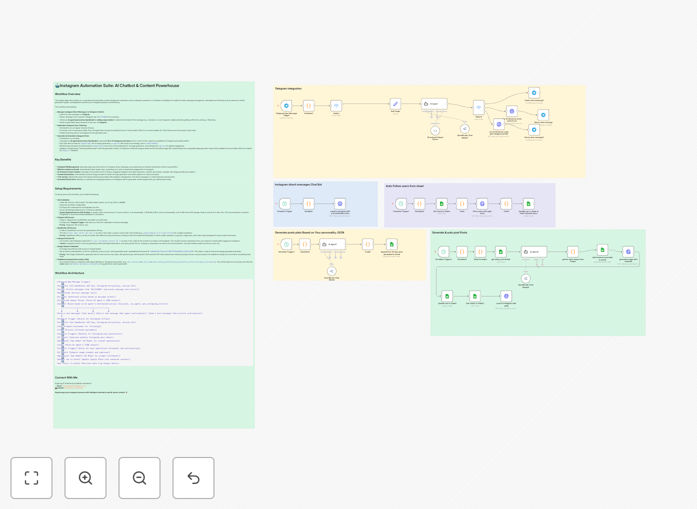The width and height of the screenshot is (697, 509).
Task: Select code node in Instagram direct messages section
Action: point(308,204)
